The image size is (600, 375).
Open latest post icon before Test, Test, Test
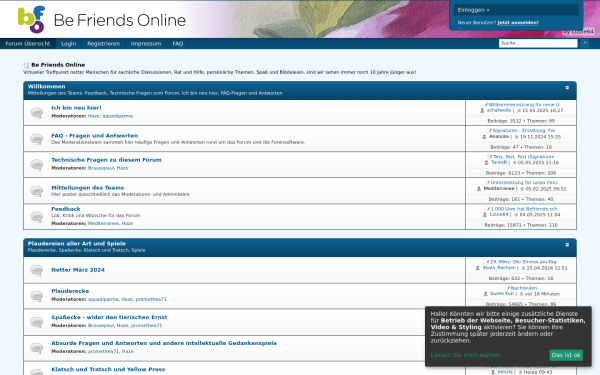(x=490, y=157)
